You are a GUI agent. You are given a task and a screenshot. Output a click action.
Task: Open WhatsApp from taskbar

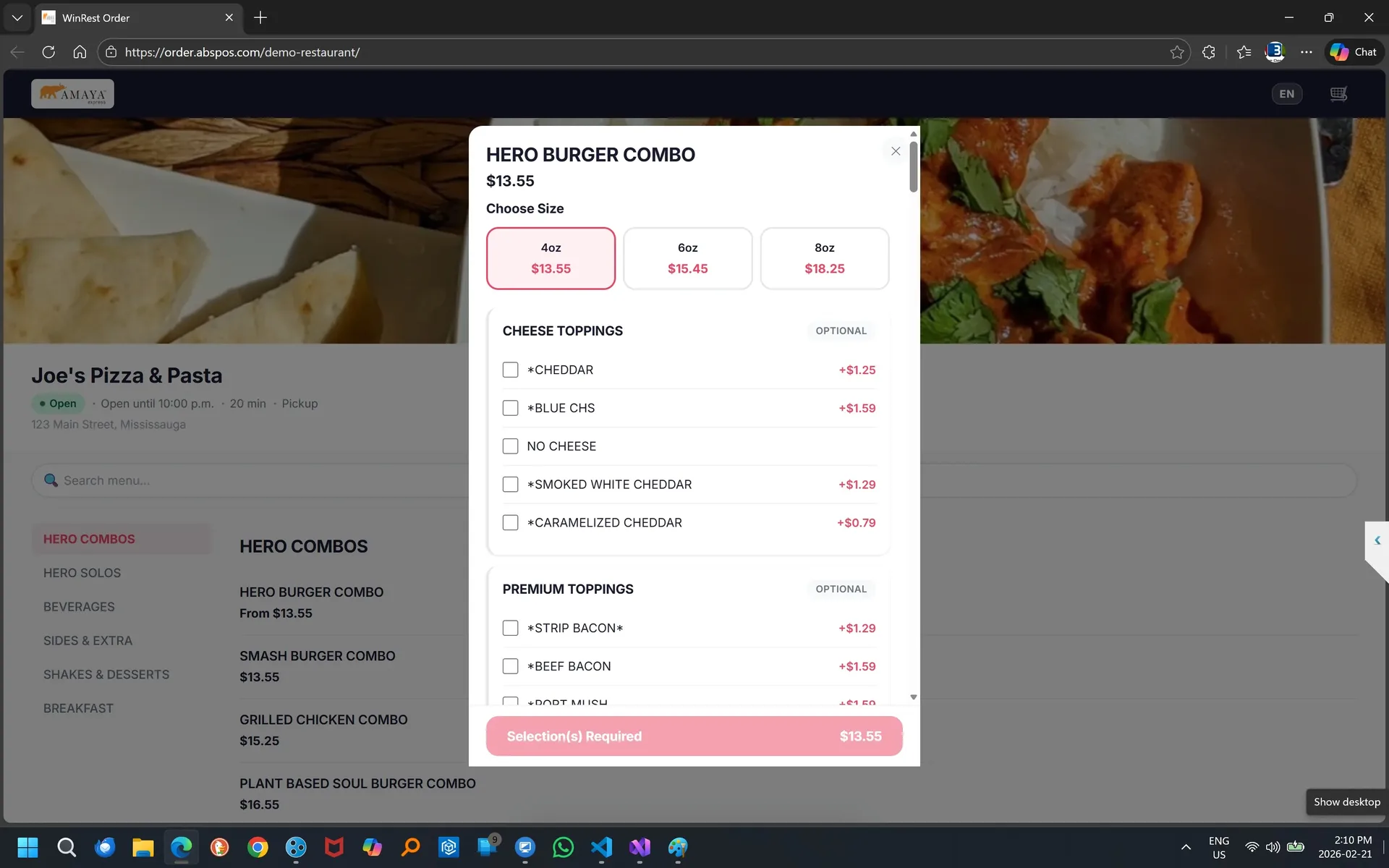(x=563, y=847)
